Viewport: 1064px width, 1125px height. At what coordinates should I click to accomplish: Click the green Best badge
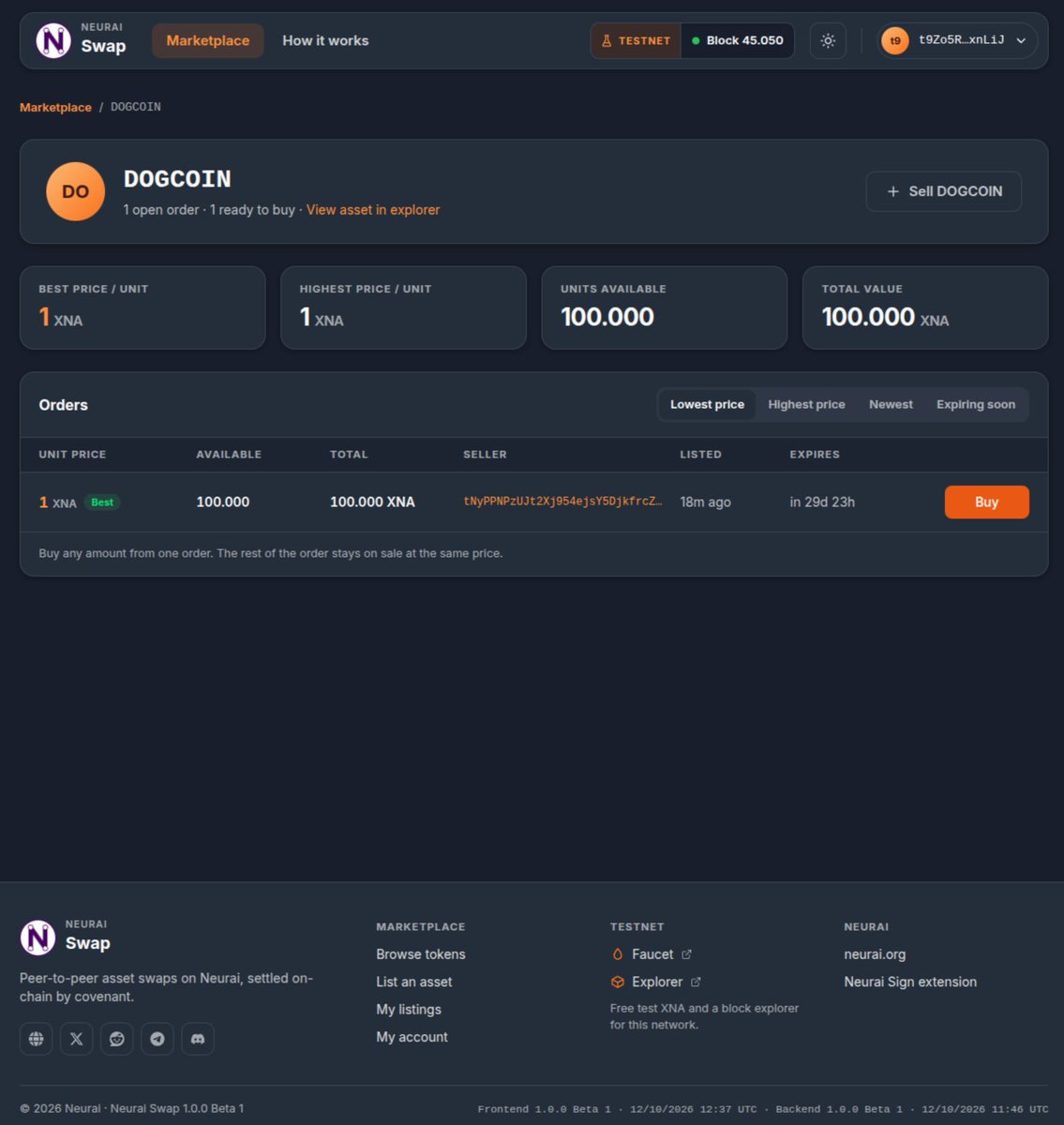(102, 502)
